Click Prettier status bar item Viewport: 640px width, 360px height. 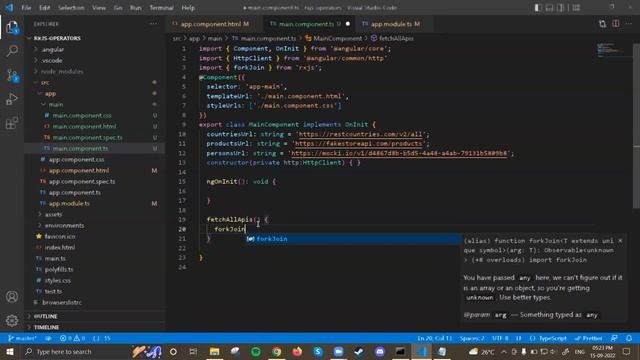[588, 338]
